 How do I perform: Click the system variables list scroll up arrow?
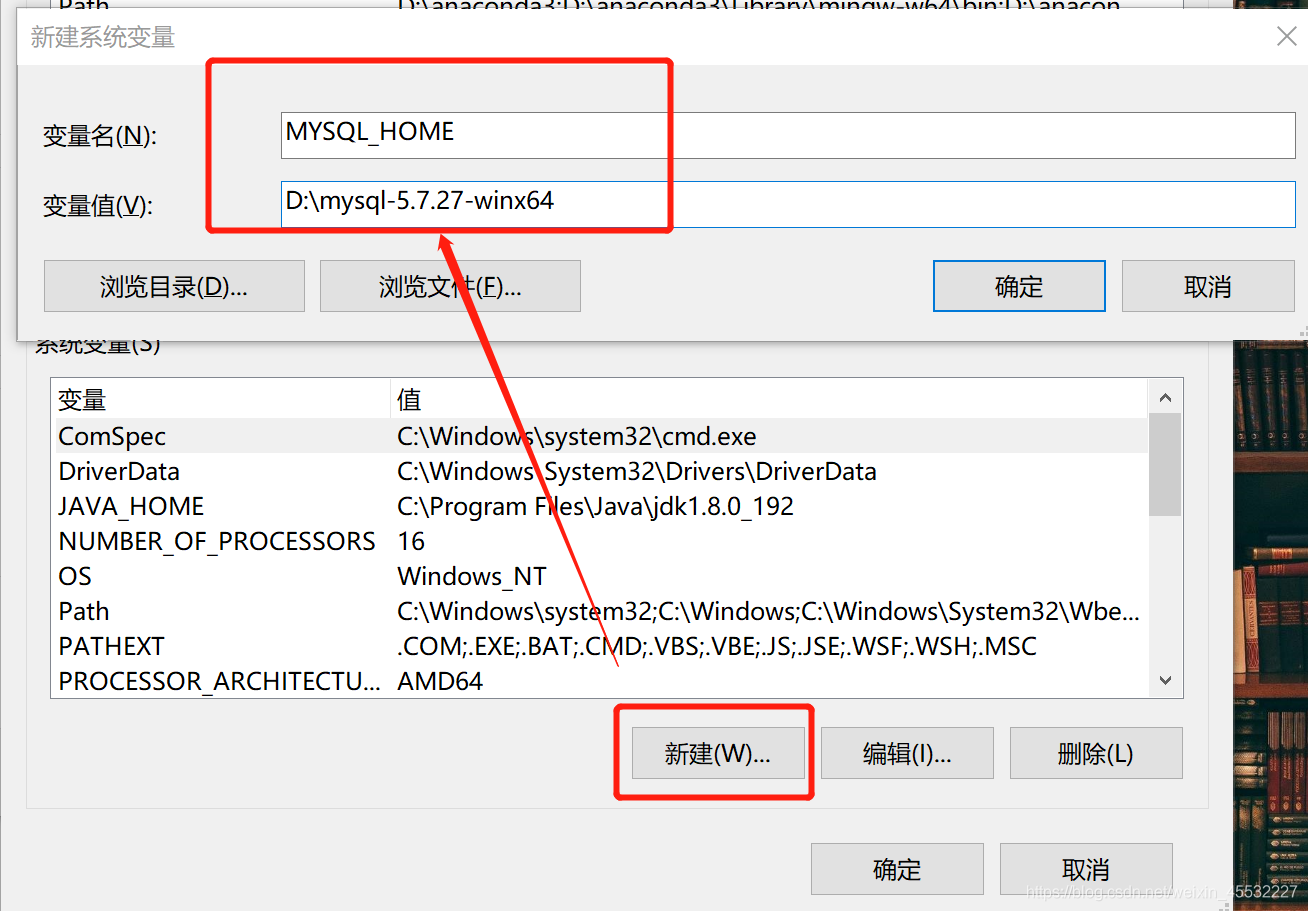pos(1165,397)
